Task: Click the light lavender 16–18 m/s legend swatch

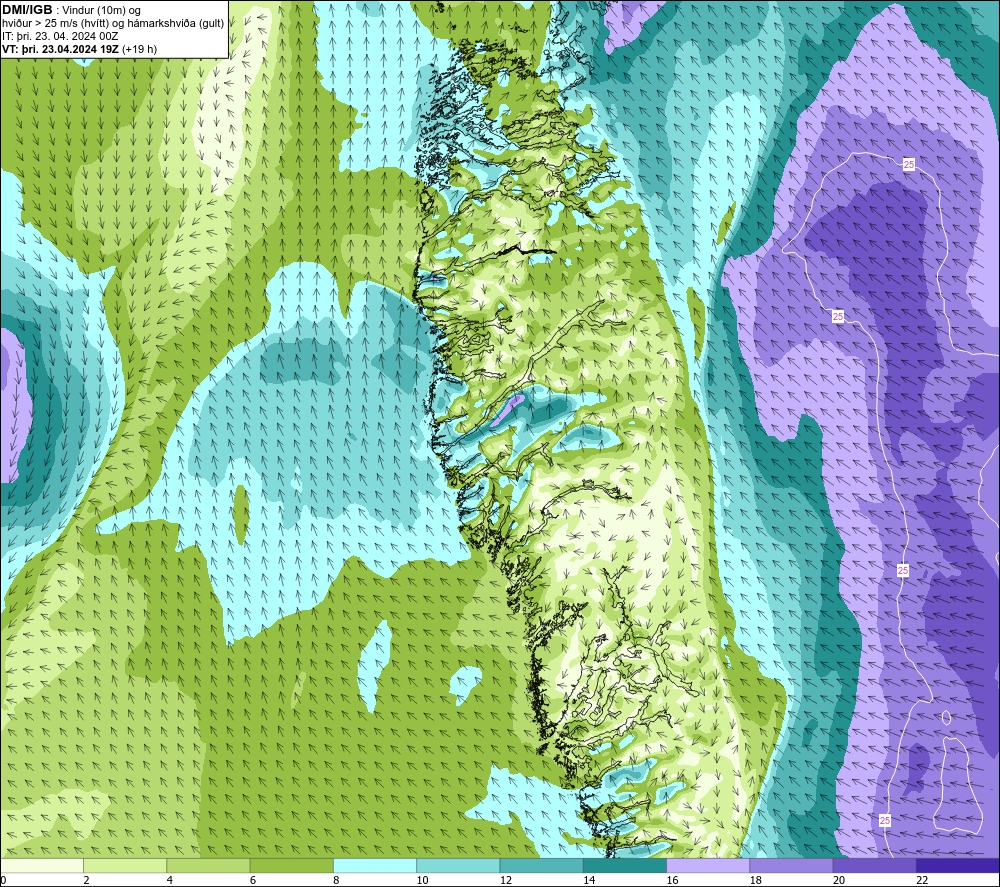Action: (708, 865)
